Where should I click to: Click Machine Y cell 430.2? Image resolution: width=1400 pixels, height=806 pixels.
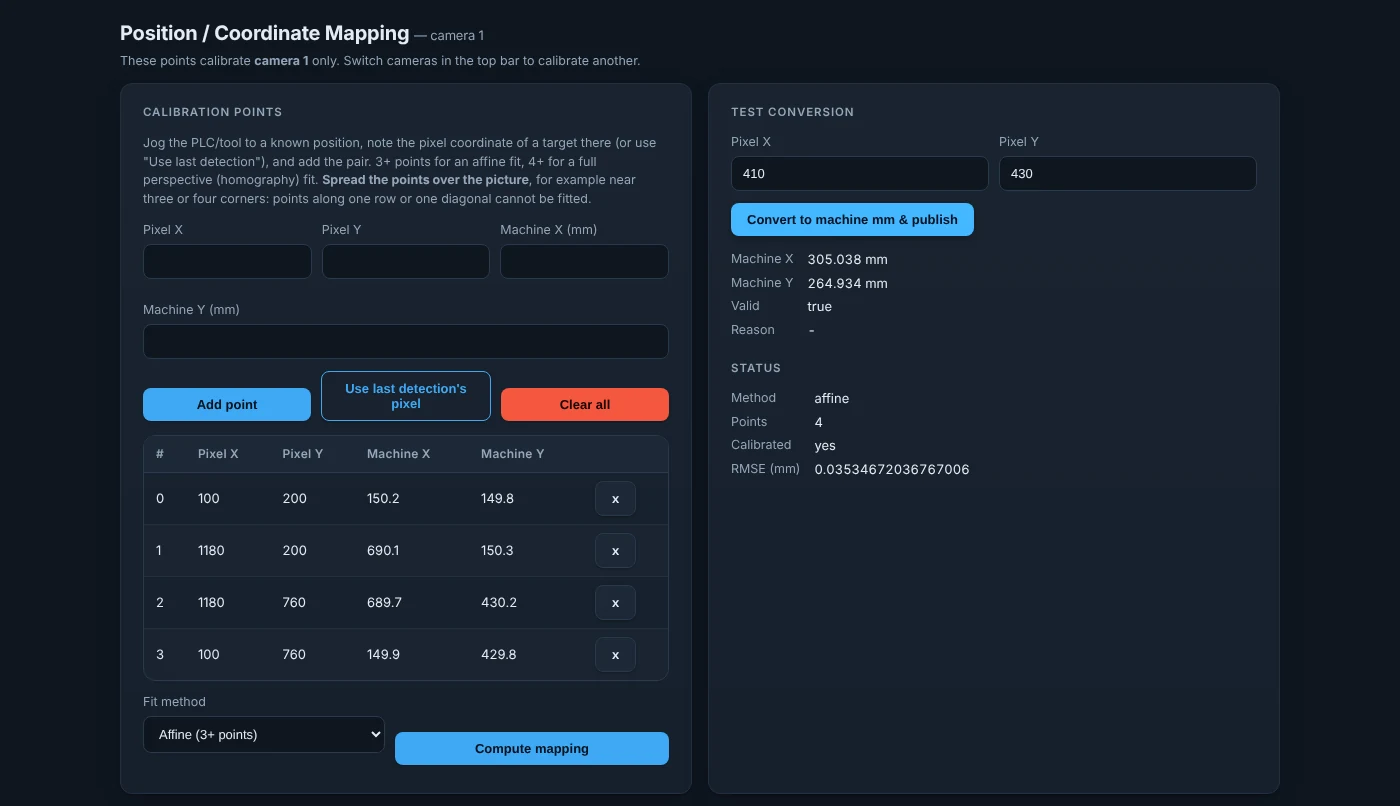(499, 602)
